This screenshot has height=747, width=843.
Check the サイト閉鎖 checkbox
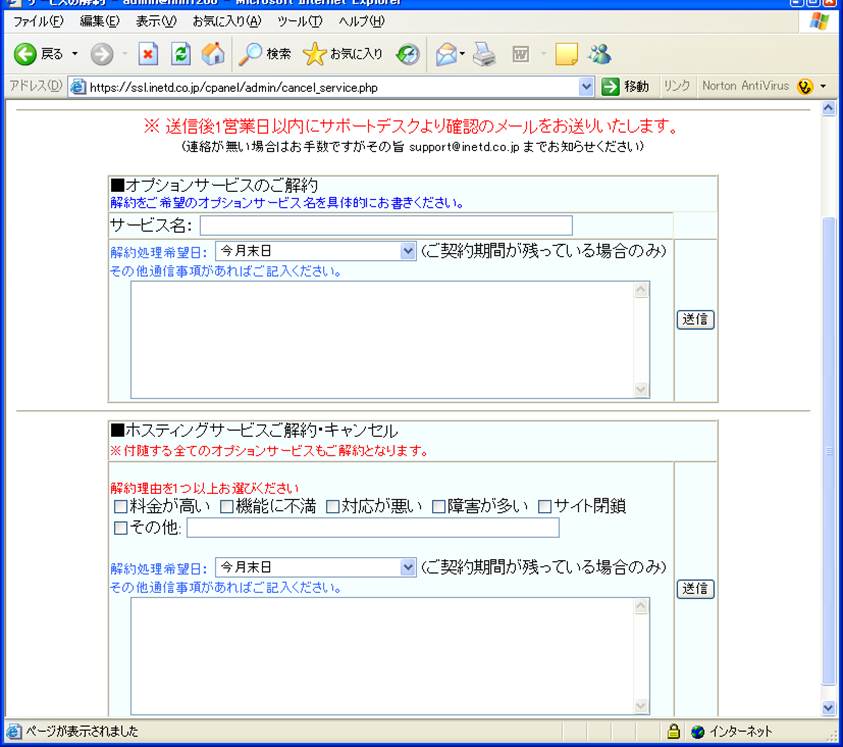tap(545, 507)
